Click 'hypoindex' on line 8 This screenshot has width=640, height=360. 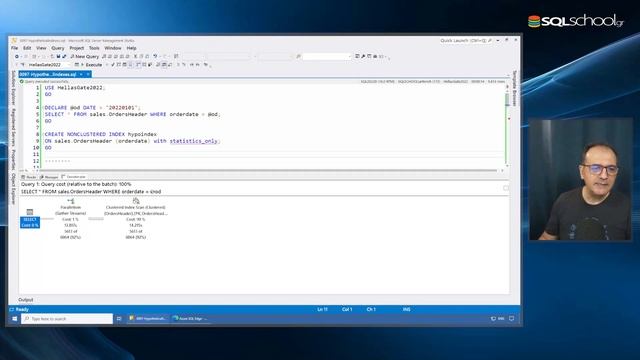142,134
